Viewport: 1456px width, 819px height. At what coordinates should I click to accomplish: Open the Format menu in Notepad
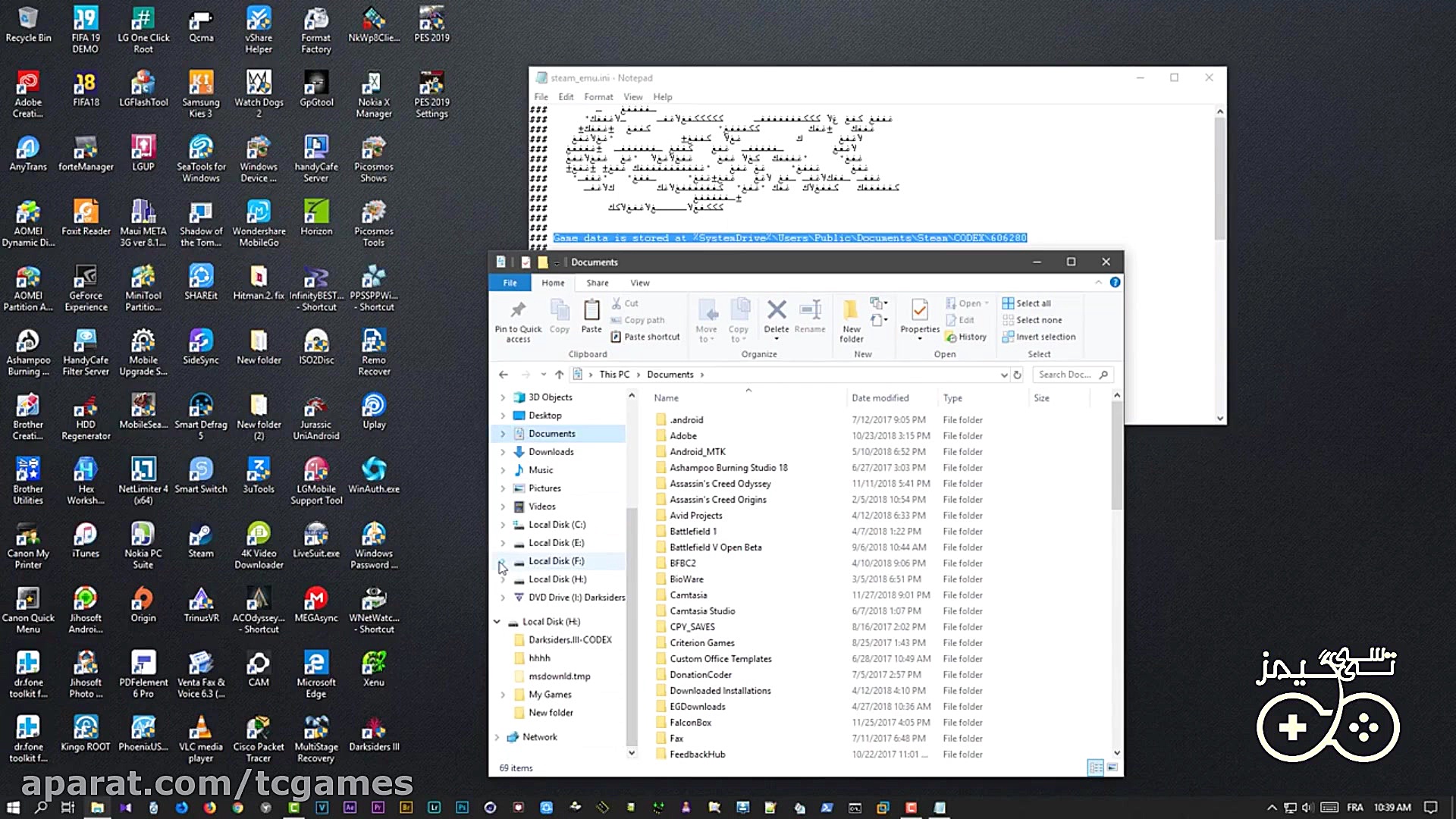tap(598, 97)
